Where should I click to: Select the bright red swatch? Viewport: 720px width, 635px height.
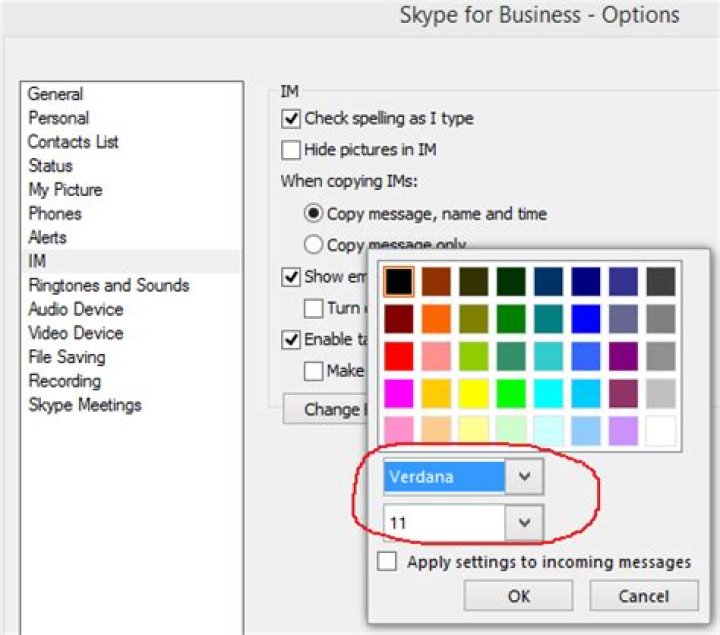click(x=399, y=356)
